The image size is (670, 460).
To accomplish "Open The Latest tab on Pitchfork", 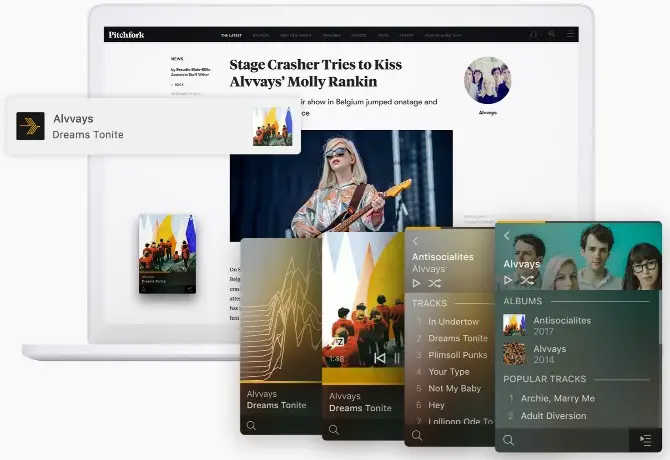I will pyautogui.click(x=231, y=35).
